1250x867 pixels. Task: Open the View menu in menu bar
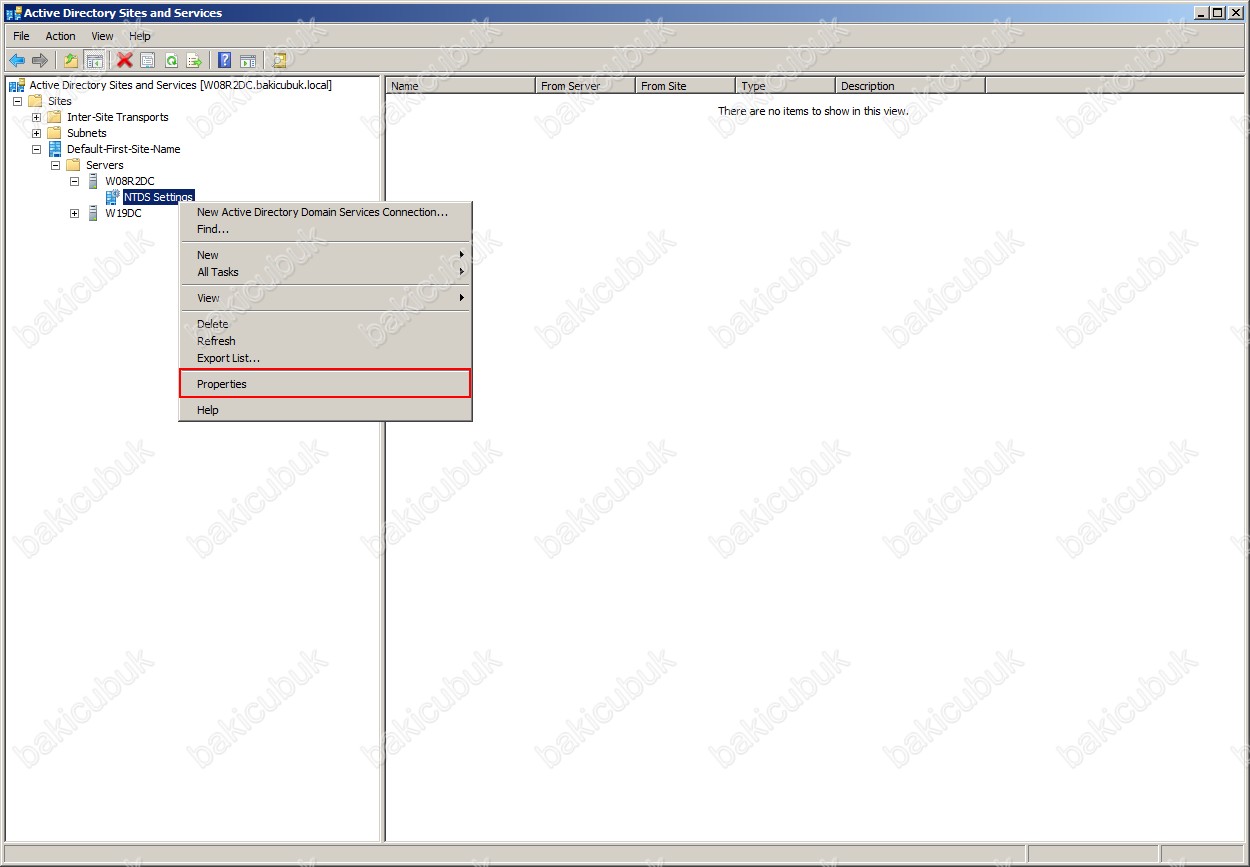[x=103, y=36]
